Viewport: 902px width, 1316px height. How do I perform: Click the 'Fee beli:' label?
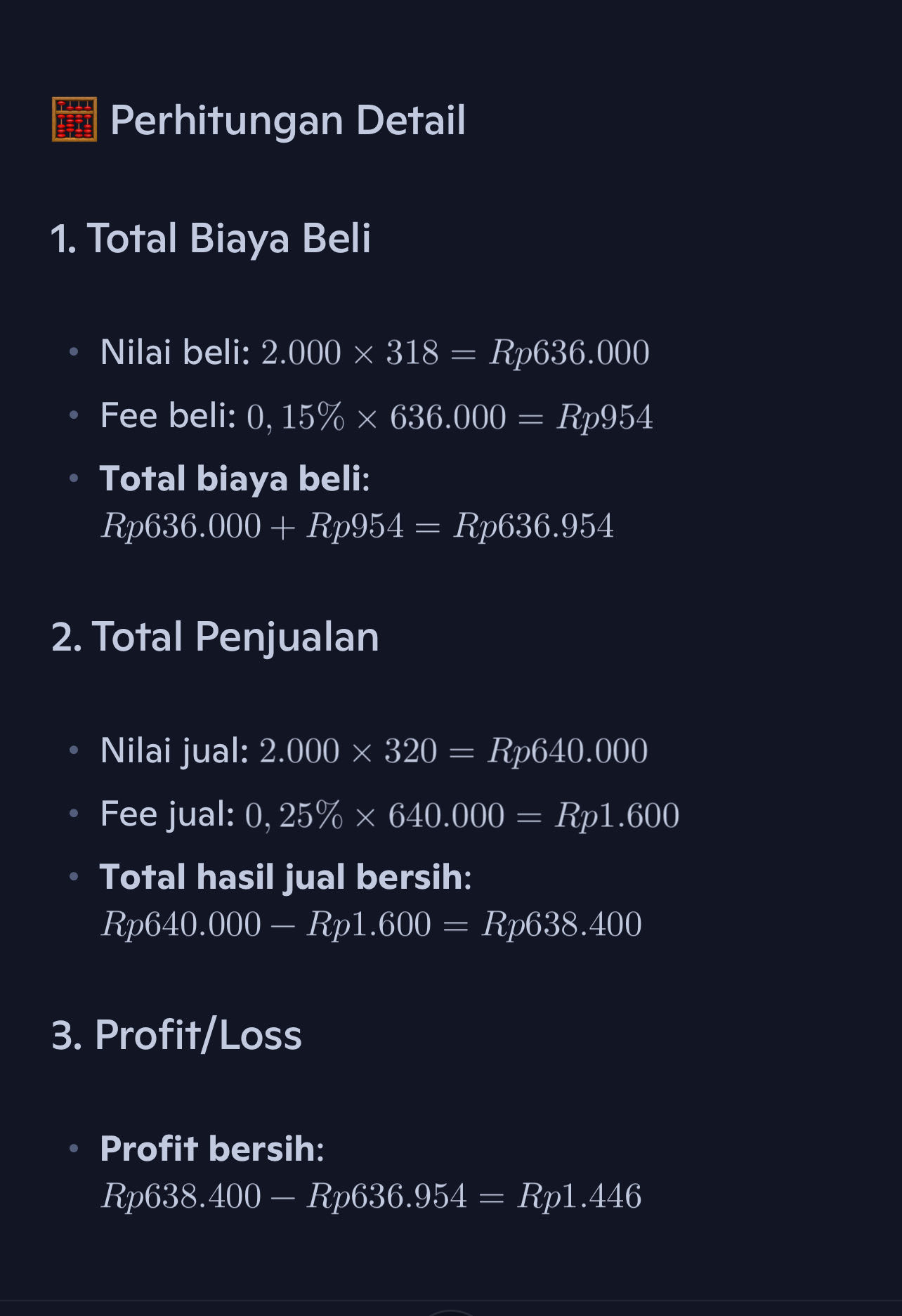[168, 416]
